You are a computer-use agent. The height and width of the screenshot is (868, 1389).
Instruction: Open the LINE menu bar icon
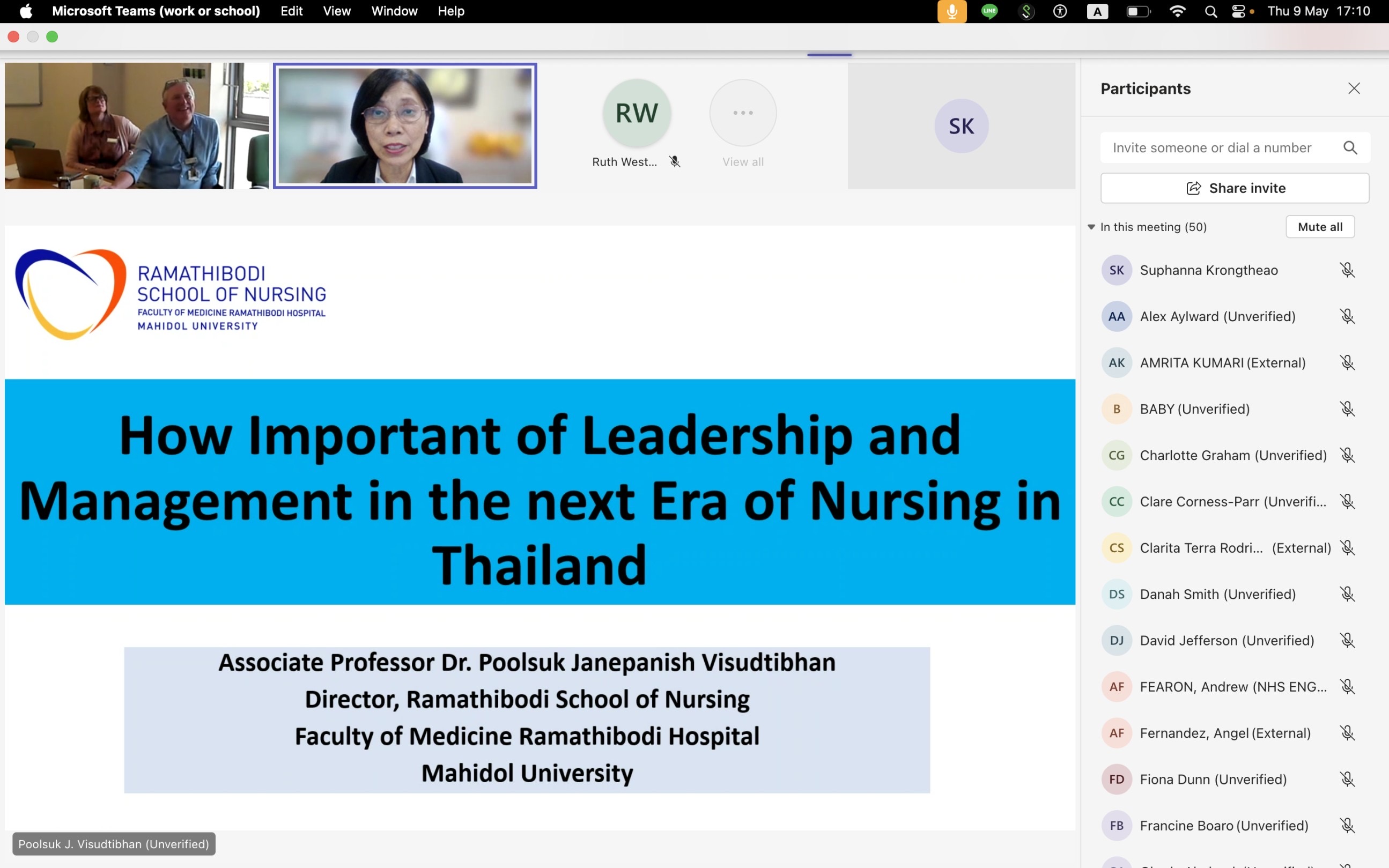(x=989, y=11)
